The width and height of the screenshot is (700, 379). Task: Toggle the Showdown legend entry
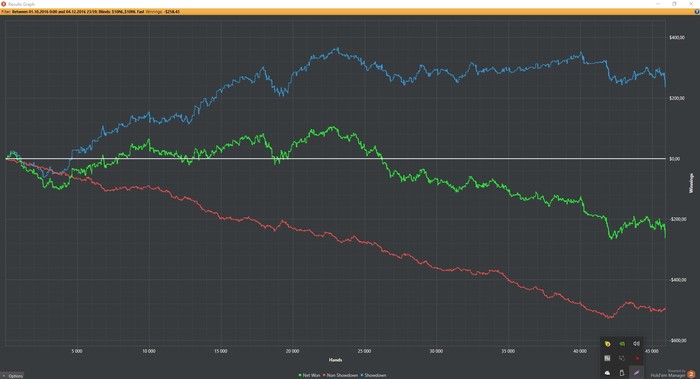[x=373, y=375]
